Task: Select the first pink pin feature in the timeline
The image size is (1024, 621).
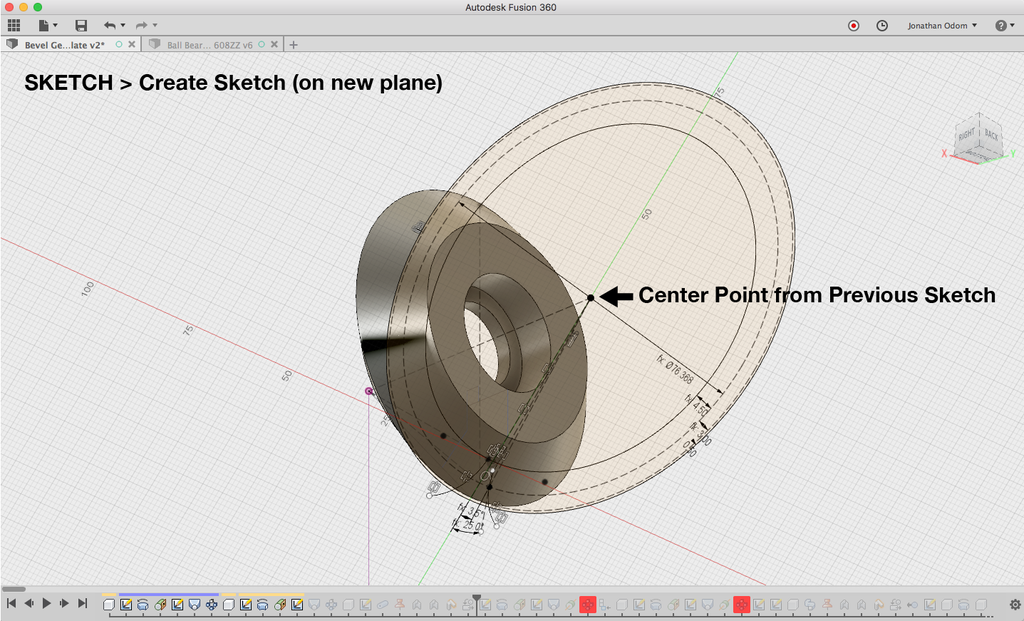Action: tap(398, 604)
